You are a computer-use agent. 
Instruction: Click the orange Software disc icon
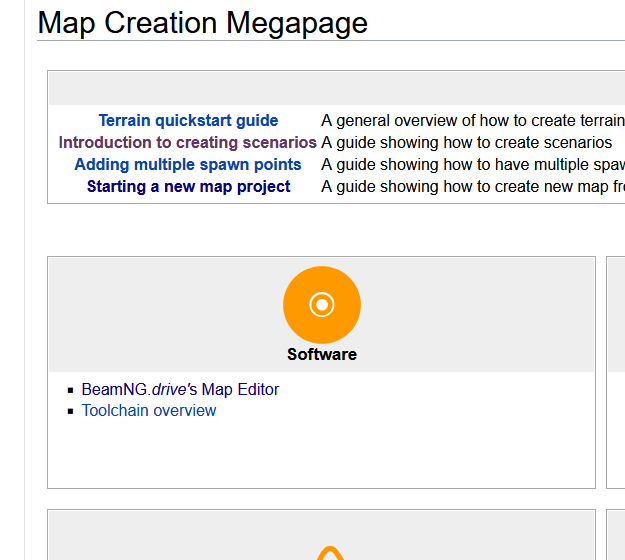tap(321, 304)
